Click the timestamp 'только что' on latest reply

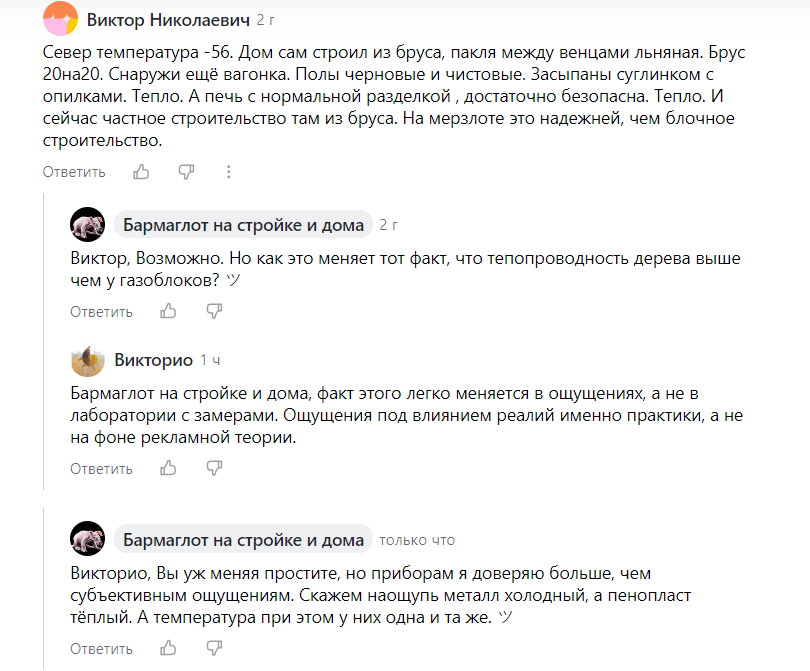click(416, 539)
